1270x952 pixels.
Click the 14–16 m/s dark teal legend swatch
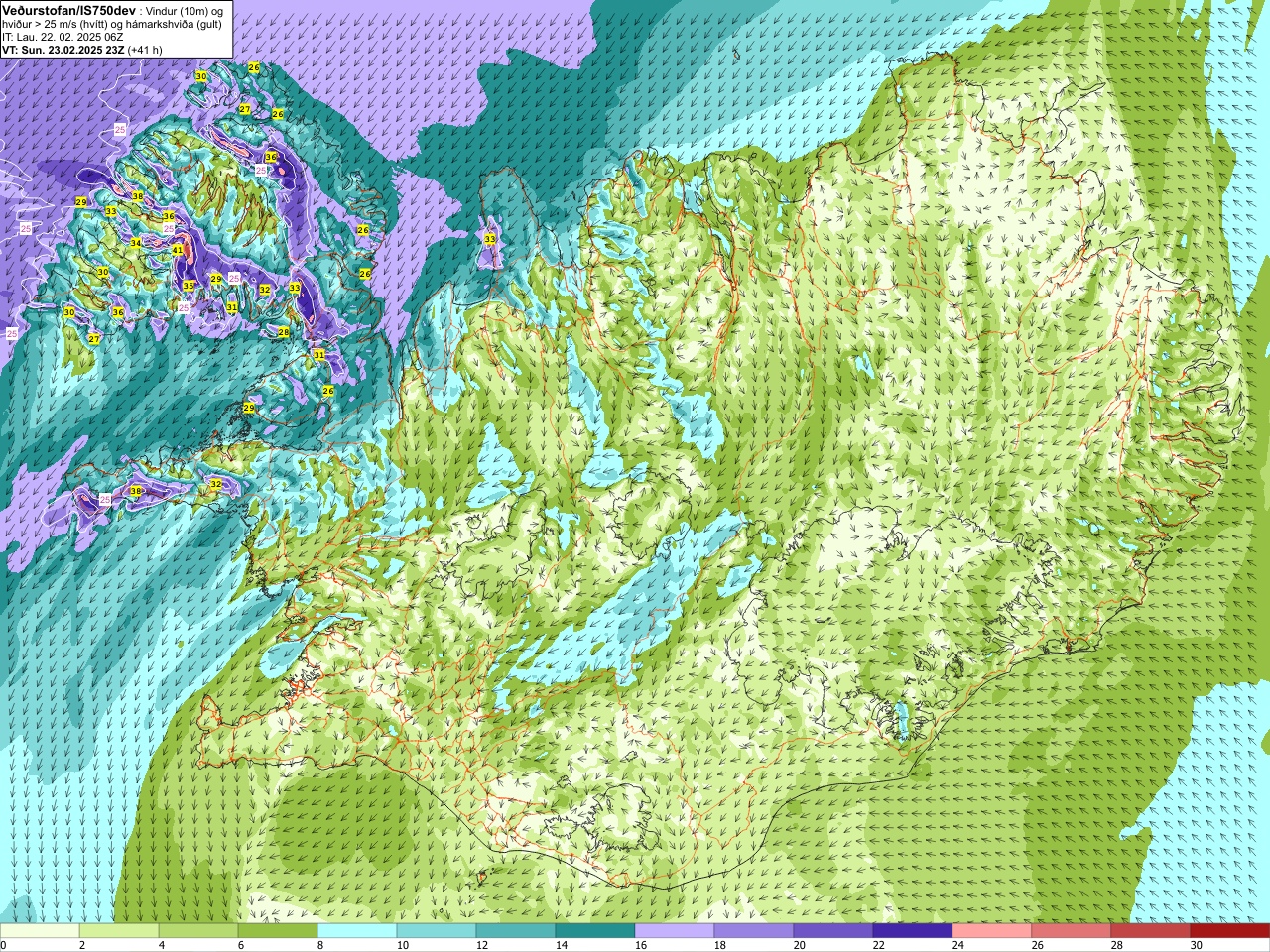[595, 931]
